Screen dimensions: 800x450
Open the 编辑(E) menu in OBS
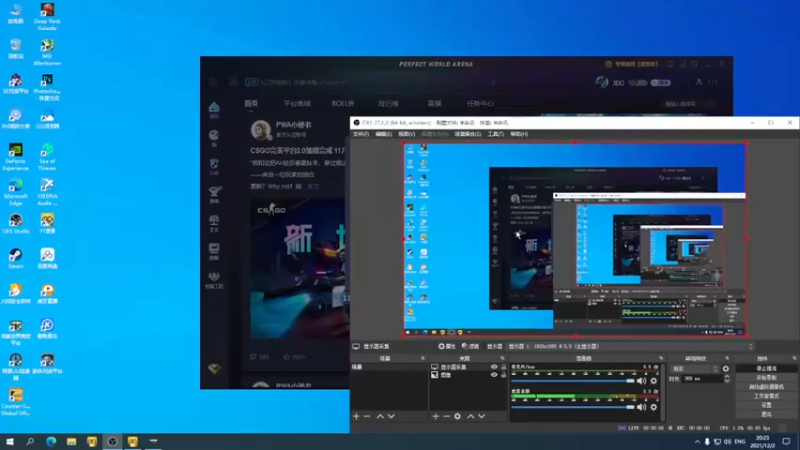[x=384, y=134]
